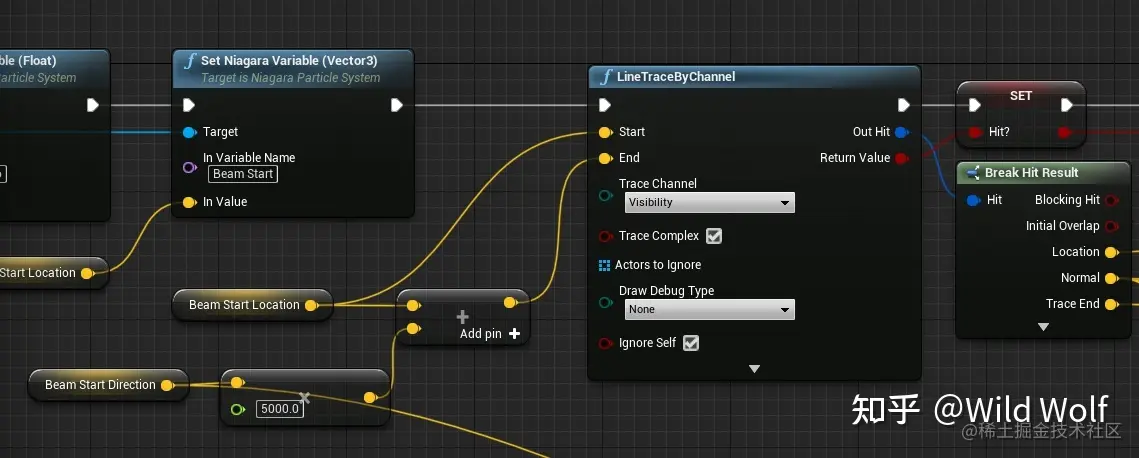Click the Normal output pin
1139x458 pixels.
[1111, 279]
